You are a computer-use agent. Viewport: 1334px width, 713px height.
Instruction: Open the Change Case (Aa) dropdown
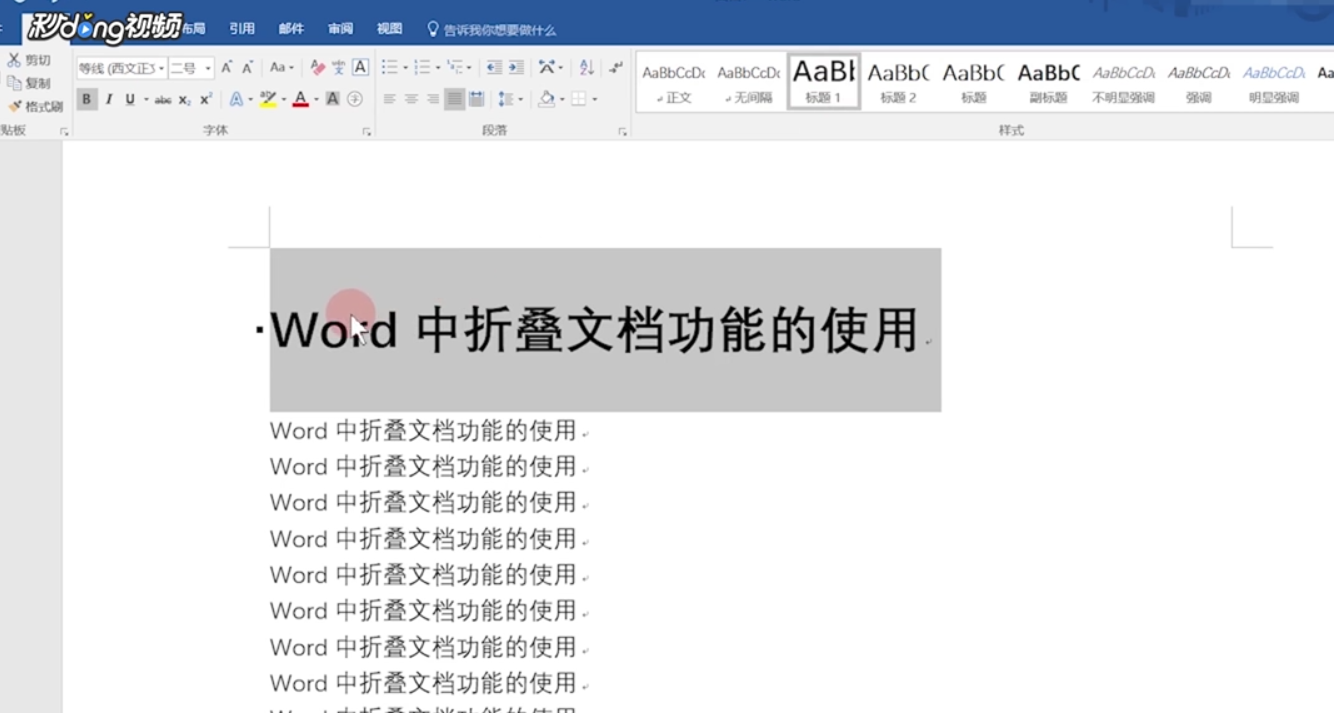point(282,68)
